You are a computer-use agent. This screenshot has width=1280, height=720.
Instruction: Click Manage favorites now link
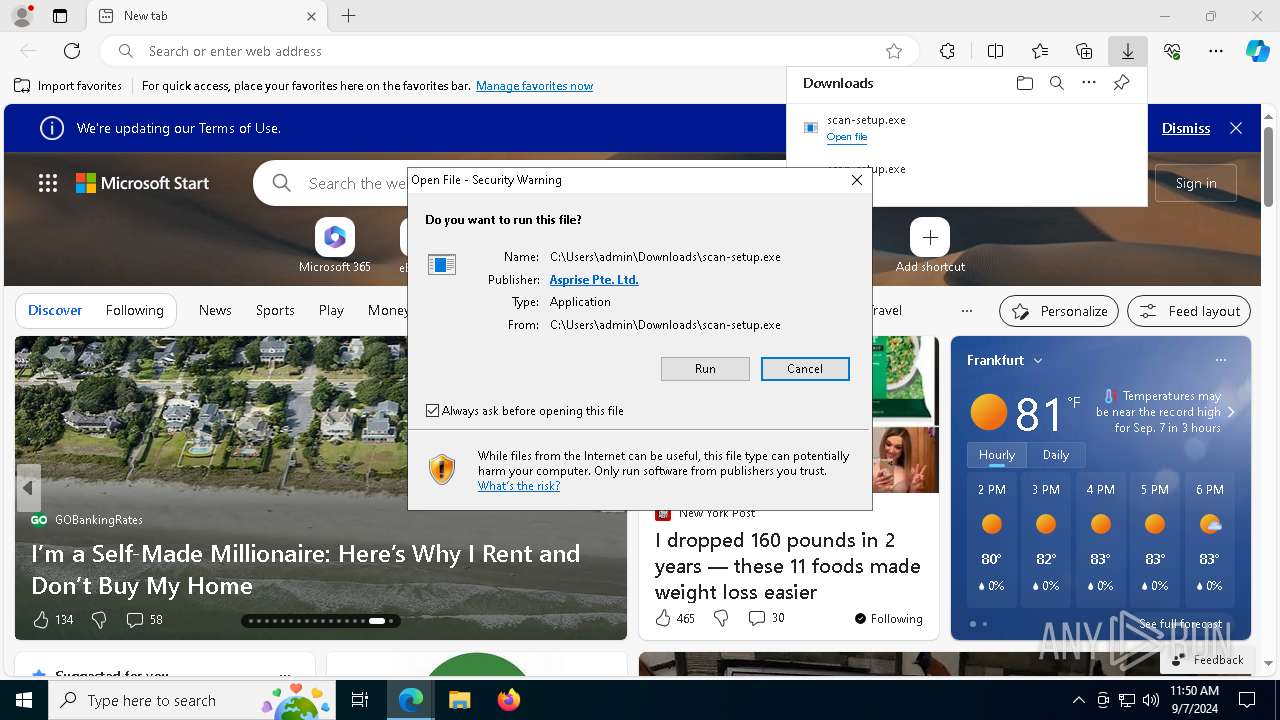pos(534,86)
